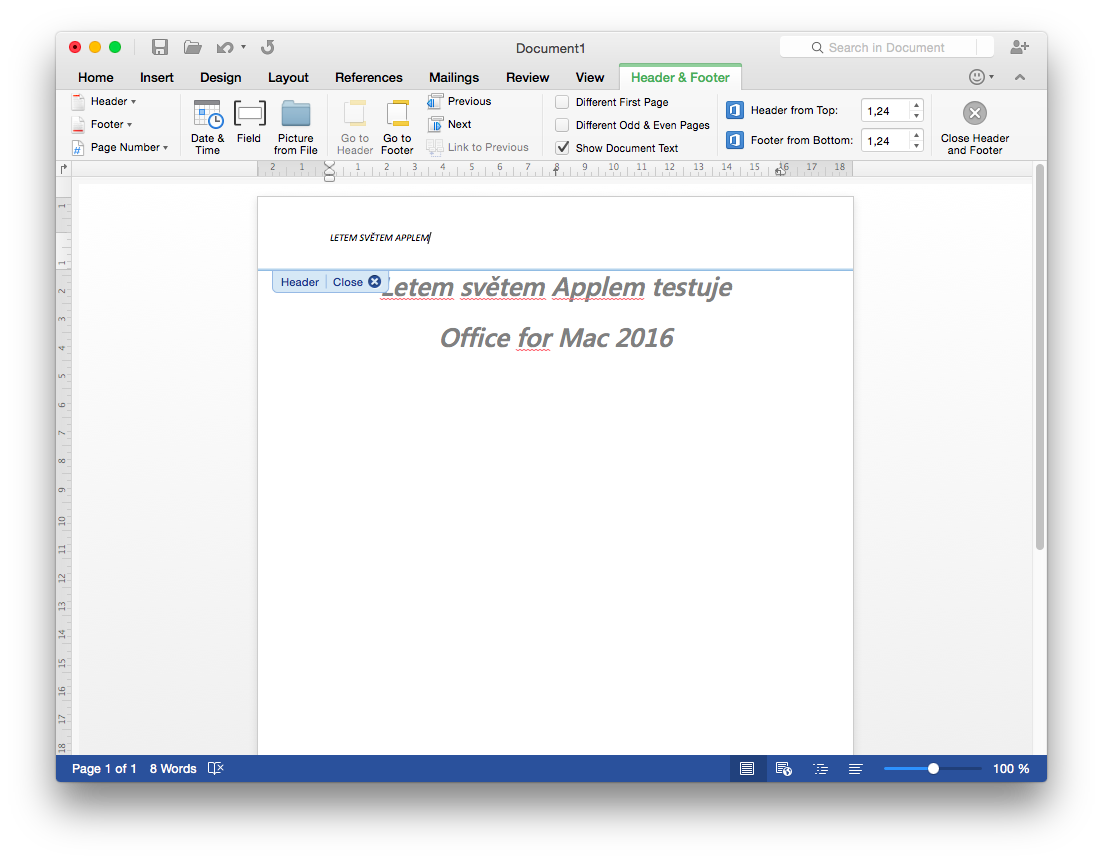Enable Different Odd & Even Pages

[562, 125]
